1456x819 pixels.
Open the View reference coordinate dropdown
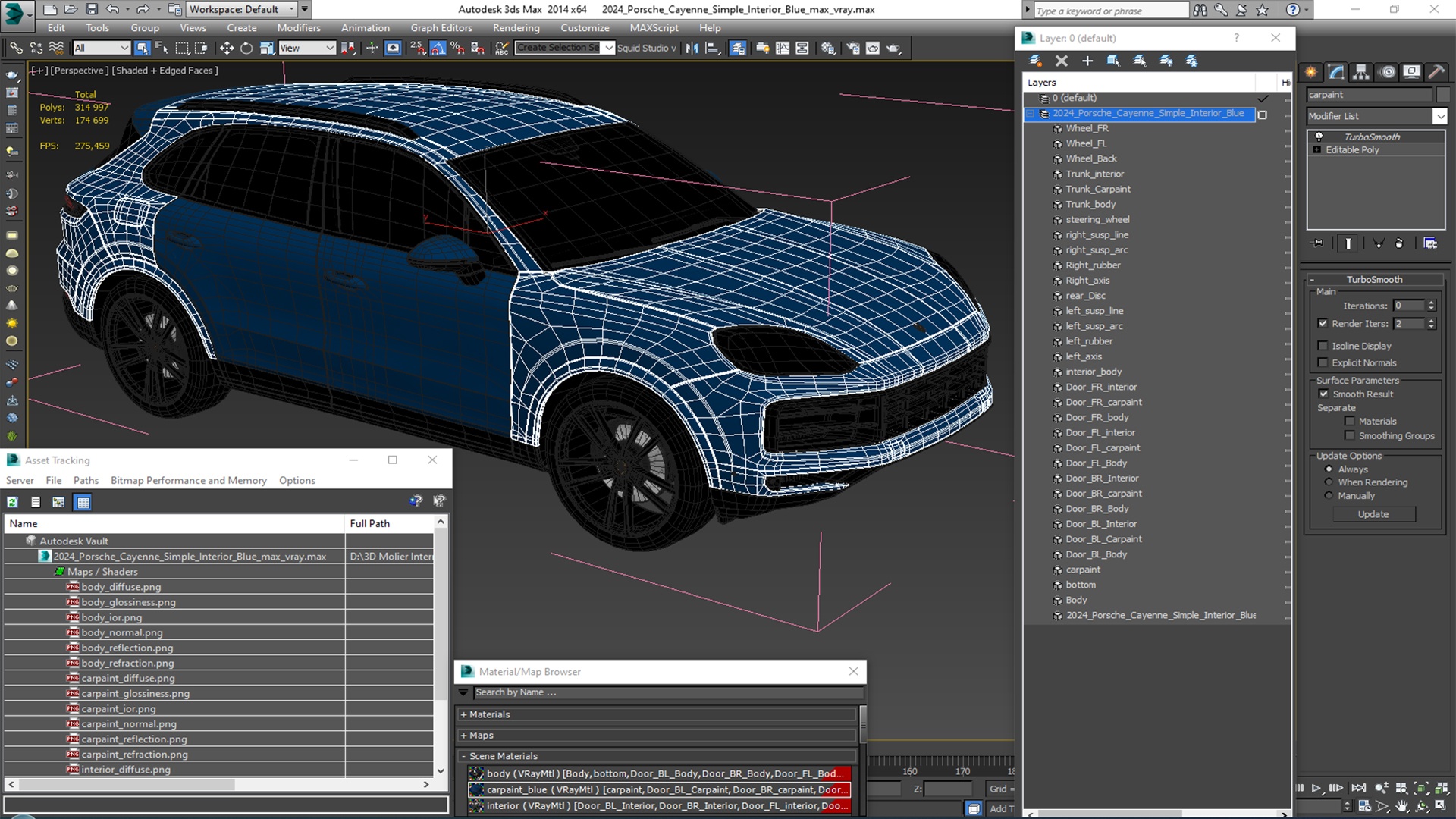[x=307, y=48]
